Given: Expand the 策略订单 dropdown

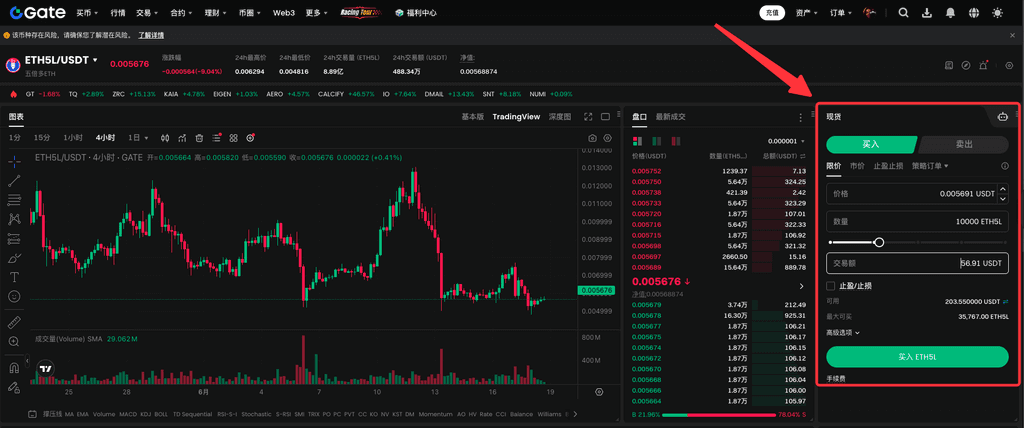Looking at the screenshot, I should (x=930, y=166).
